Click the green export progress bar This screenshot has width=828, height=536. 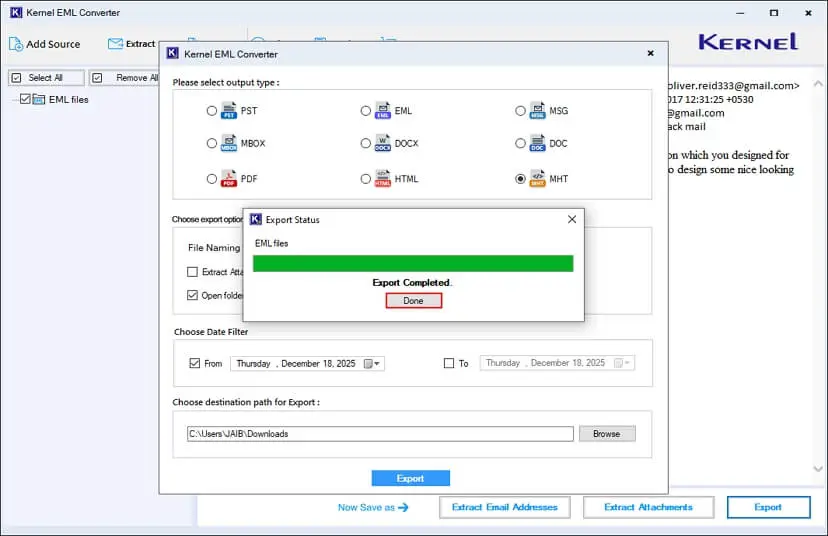[x=413, y=264]
